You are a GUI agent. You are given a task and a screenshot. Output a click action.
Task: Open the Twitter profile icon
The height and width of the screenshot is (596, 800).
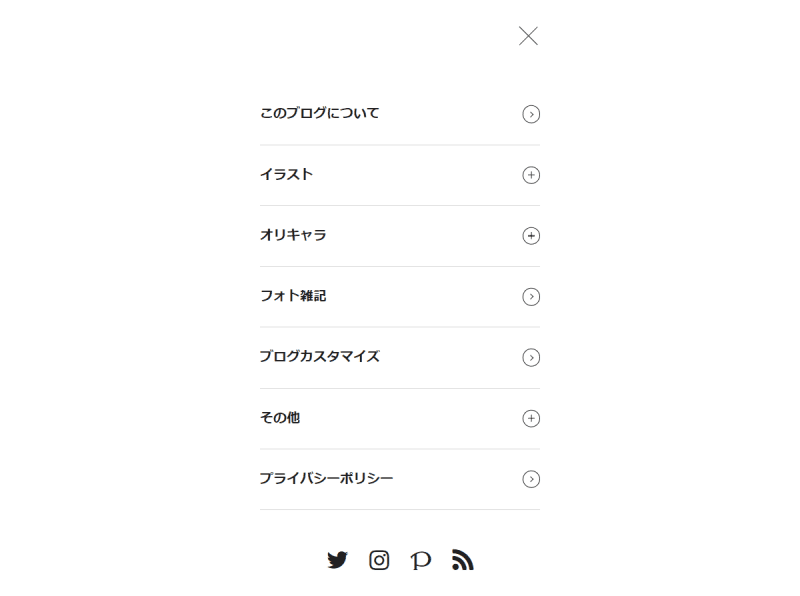tap(337, 560)
